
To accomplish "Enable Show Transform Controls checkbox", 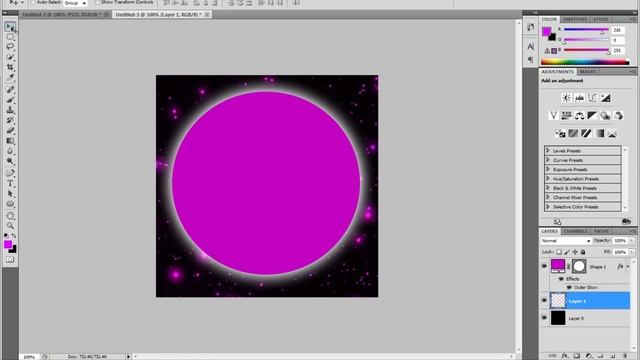I will pyautogui.click(x=97, y=2).
